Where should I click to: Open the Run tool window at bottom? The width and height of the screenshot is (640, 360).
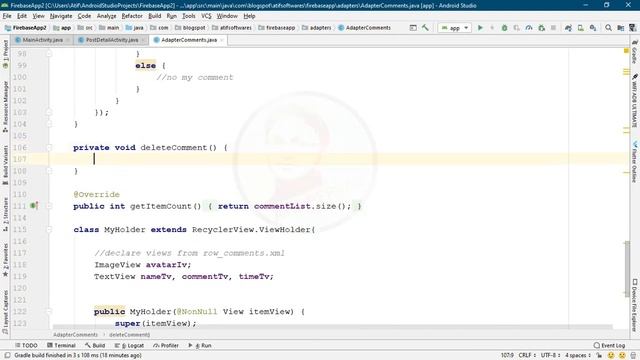tap(200, 345)
